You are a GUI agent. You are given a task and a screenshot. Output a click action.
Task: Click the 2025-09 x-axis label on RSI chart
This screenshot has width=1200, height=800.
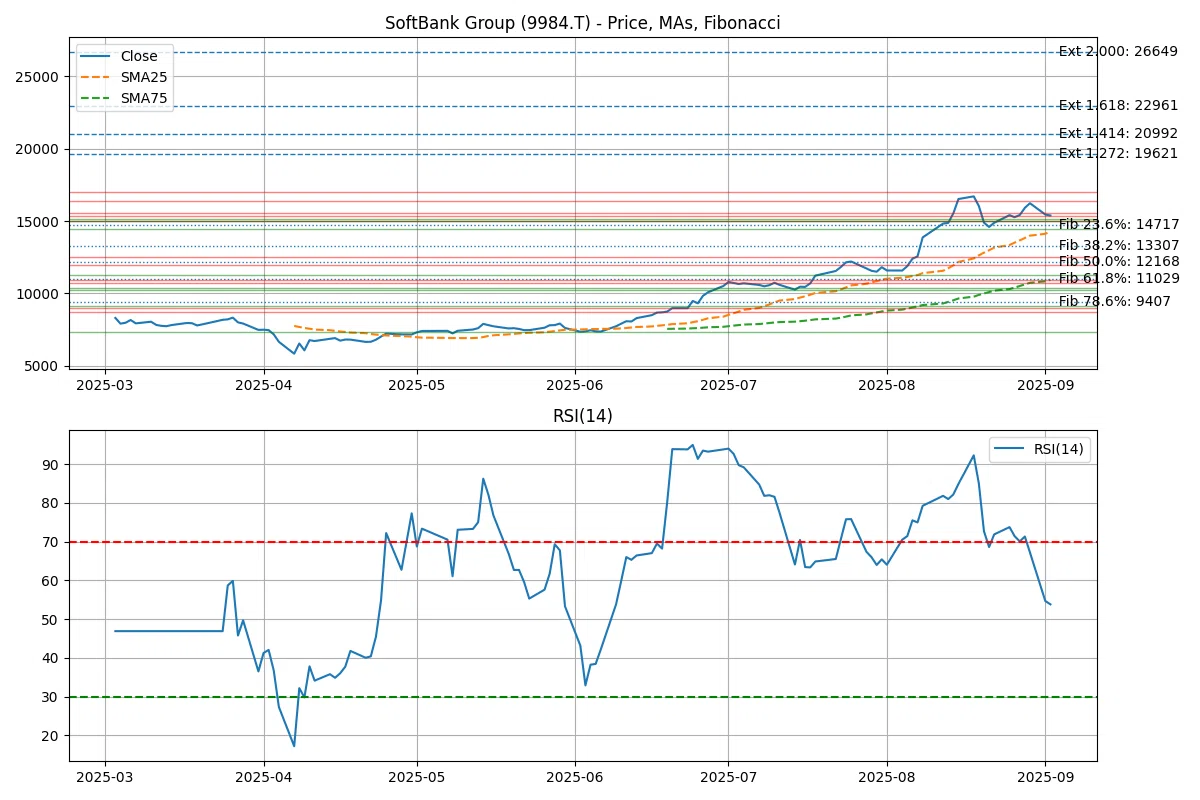(x=1045, y=777)
